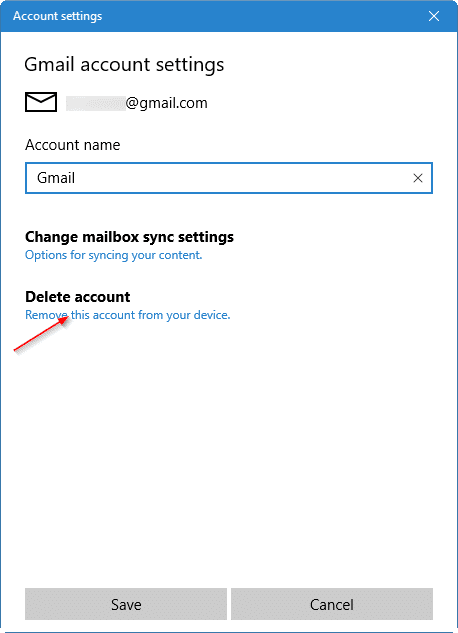
Task: Click the Delete account heading
Action: coord(77,297)
